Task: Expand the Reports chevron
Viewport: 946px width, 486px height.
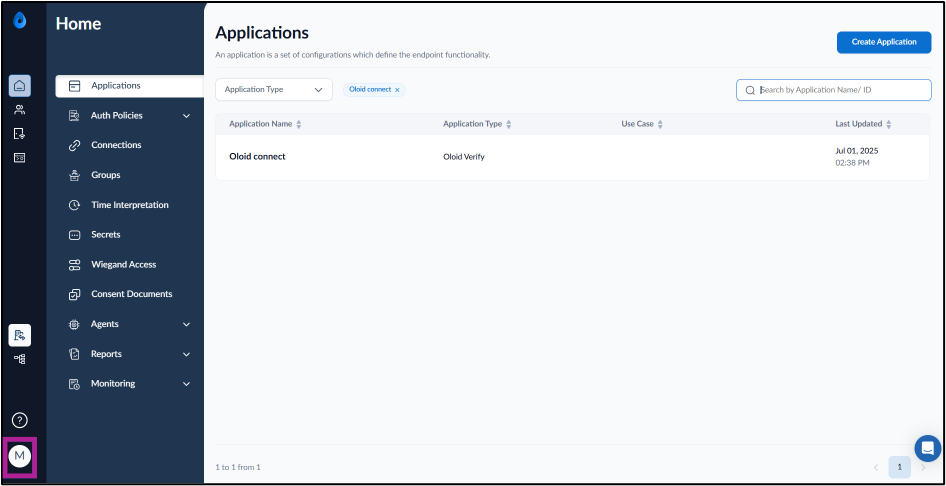Action: click(186, 355)
